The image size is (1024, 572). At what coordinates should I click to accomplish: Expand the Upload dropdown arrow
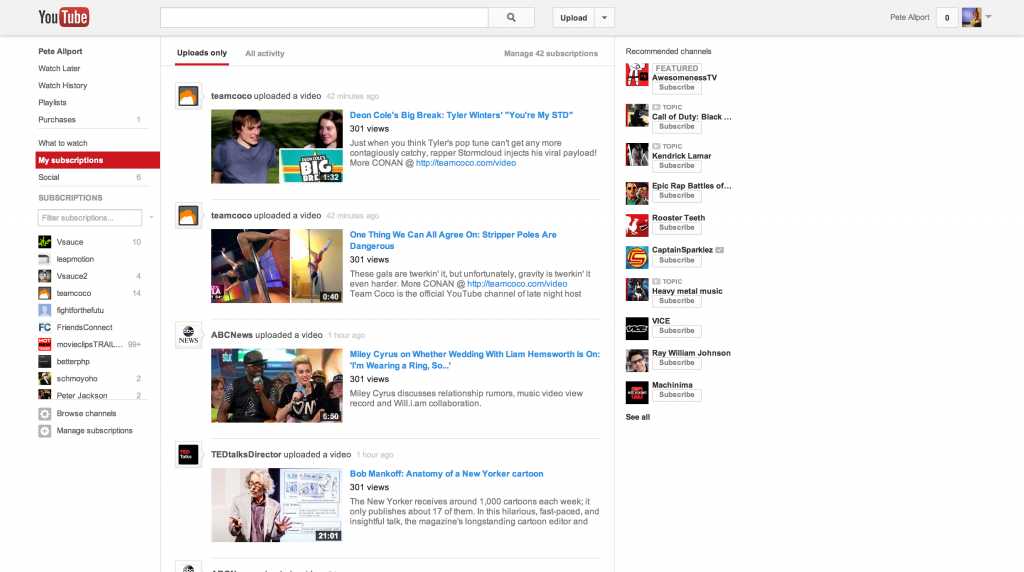click(605, 18)
